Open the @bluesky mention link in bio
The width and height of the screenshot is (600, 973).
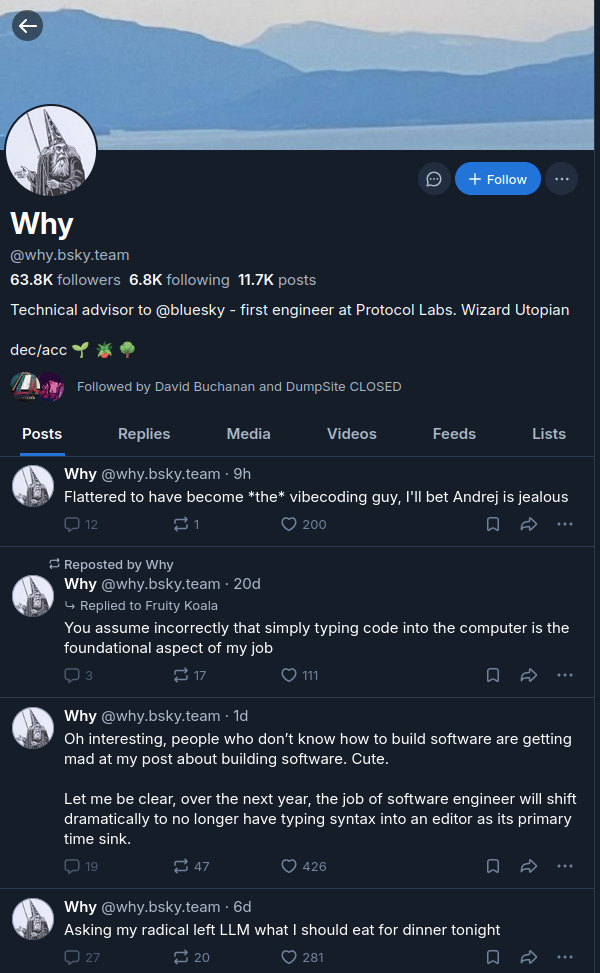click(194, 310)
